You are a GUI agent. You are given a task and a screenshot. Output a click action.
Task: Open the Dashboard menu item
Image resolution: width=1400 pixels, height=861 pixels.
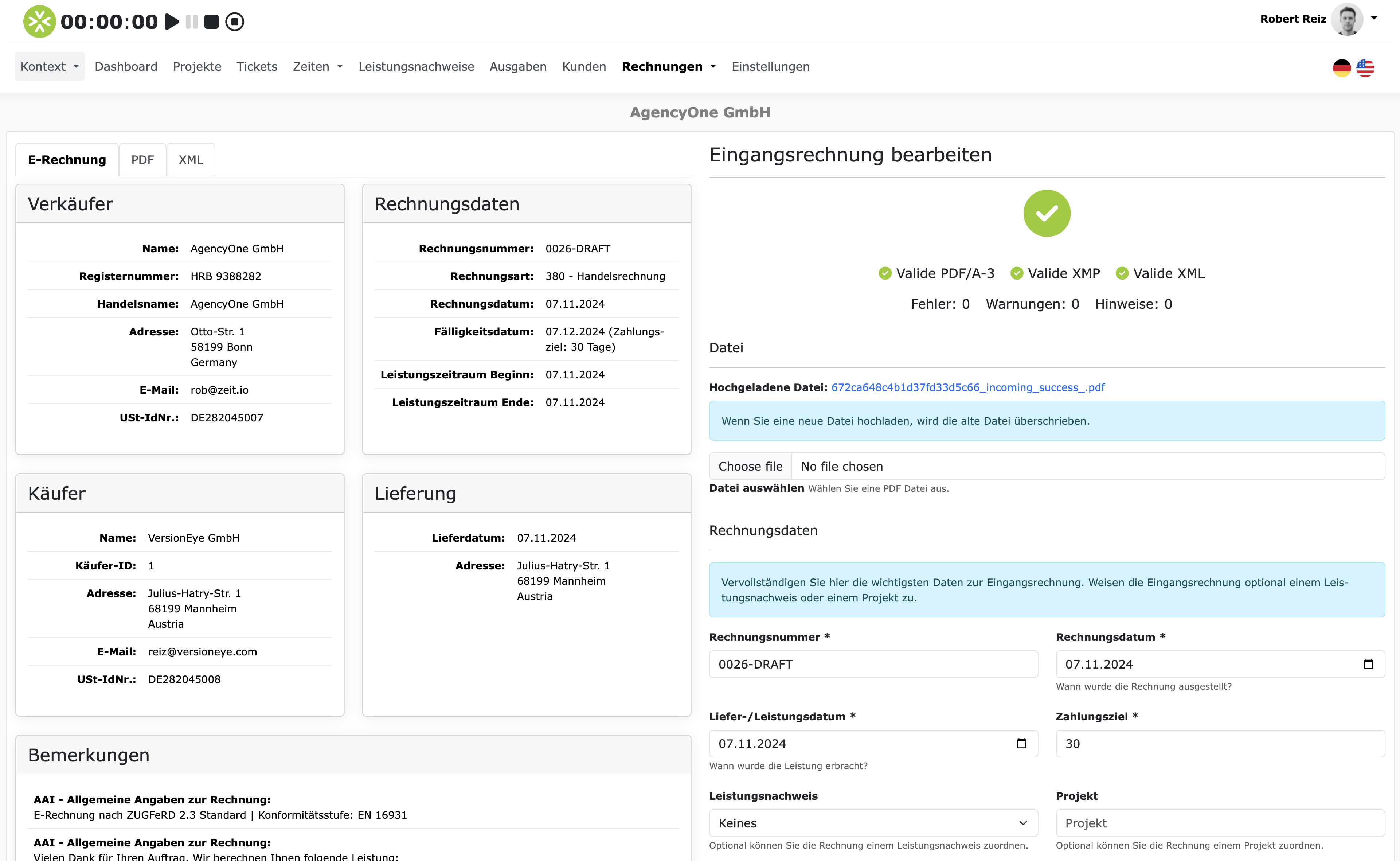126,66
